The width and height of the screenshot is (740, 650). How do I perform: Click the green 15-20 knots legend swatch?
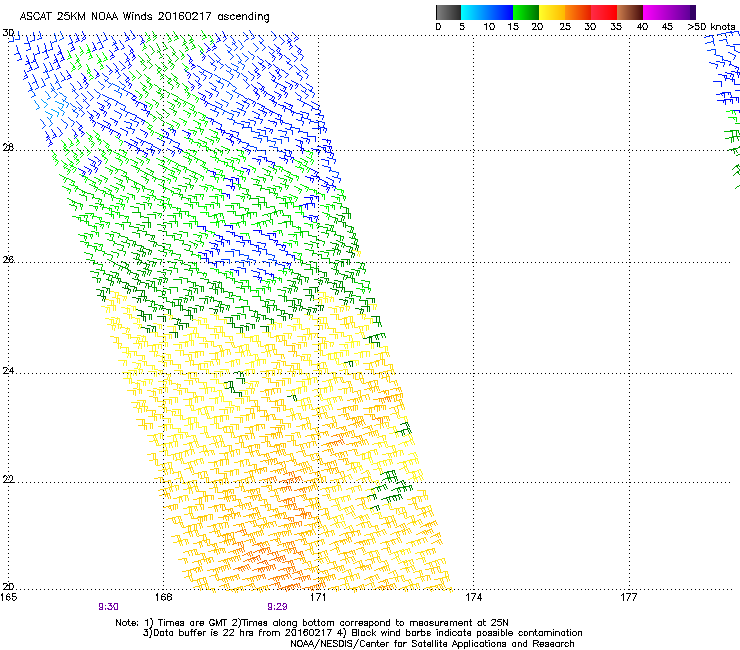[526, 12]
